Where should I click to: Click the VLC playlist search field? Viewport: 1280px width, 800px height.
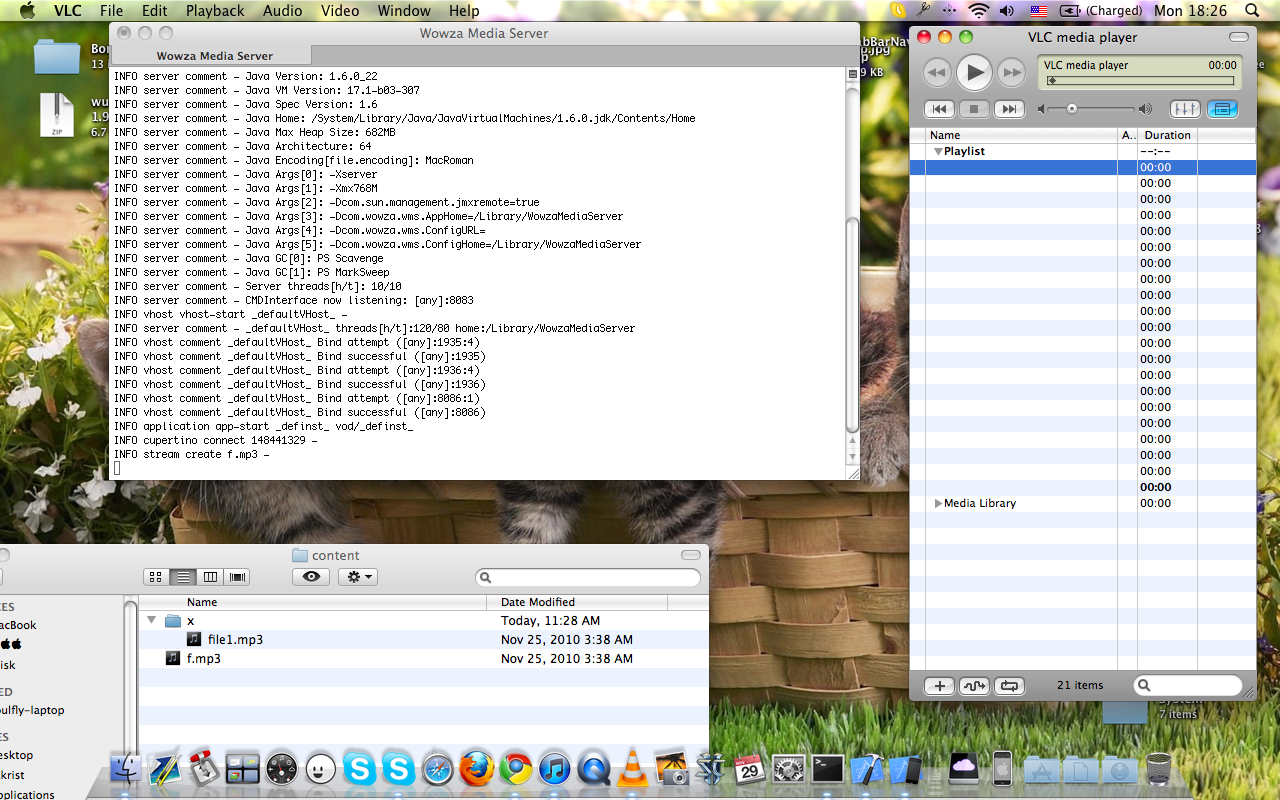pyautogui.click(x=1188, y=686)
